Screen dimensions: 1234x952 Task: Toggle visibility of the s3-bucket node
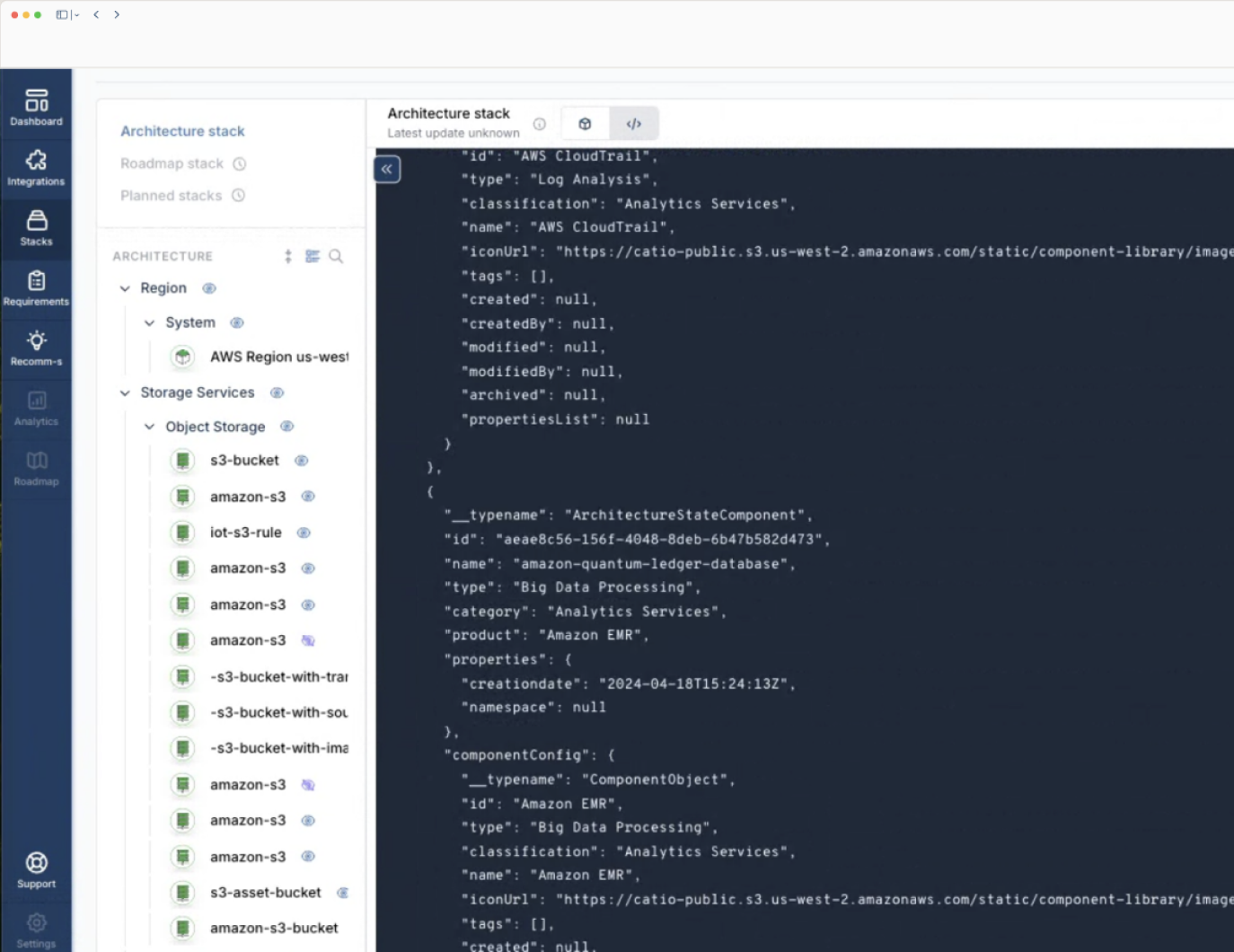click(301, 460)
